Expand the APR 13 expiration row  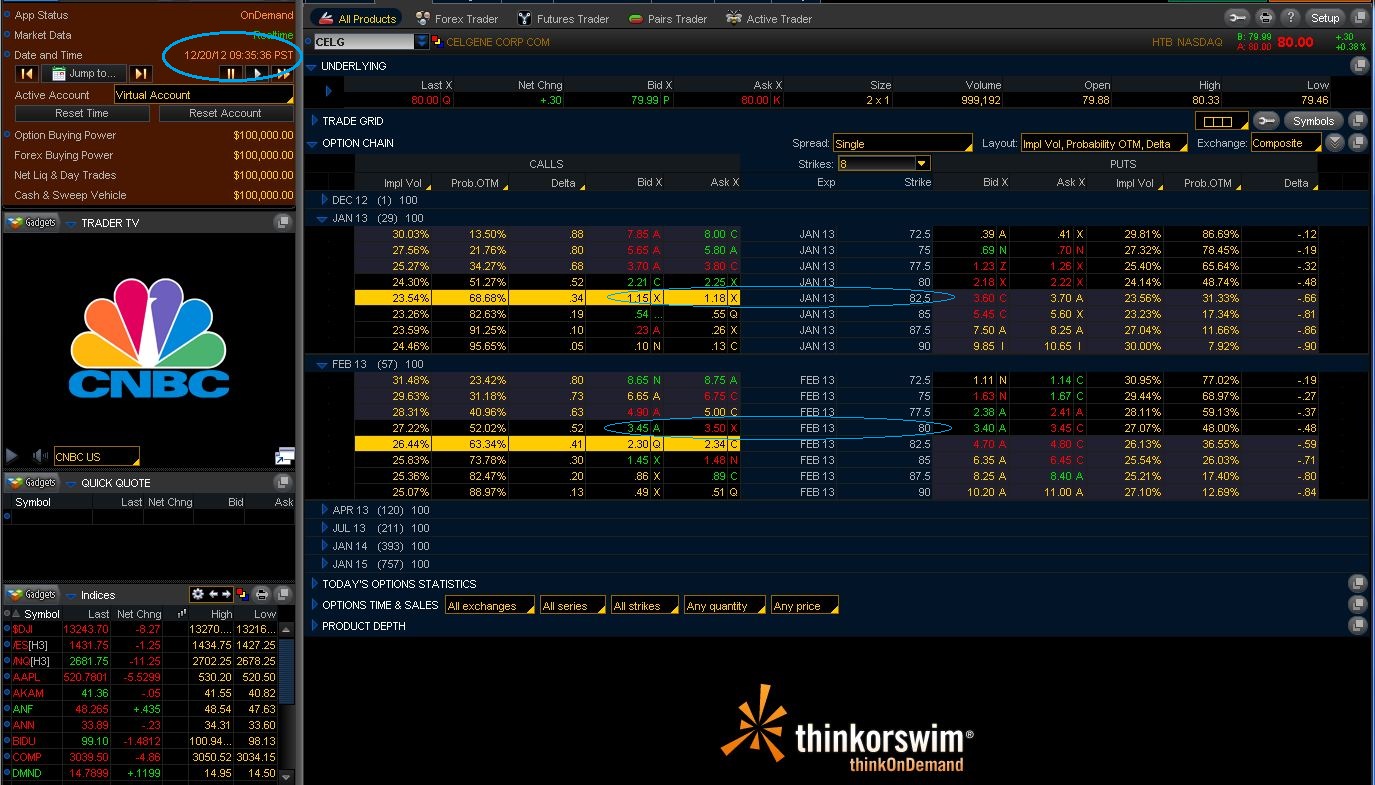324,510
